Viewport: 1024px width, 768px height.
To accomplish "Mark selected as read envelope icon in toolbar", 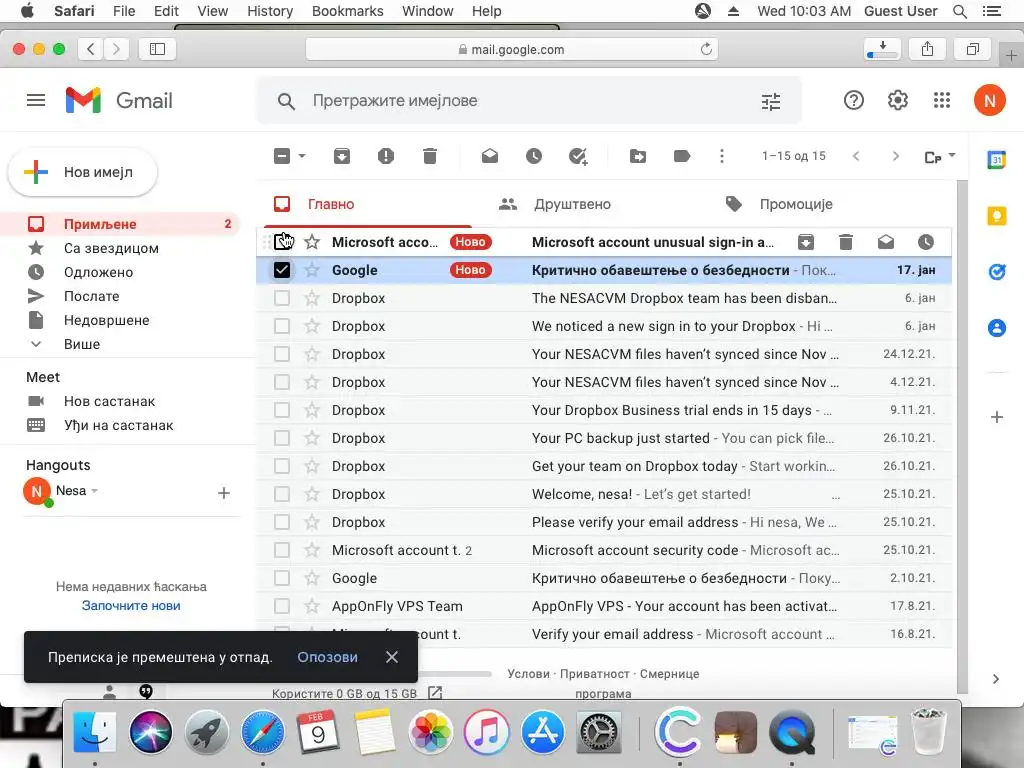I will pos(490,156).
